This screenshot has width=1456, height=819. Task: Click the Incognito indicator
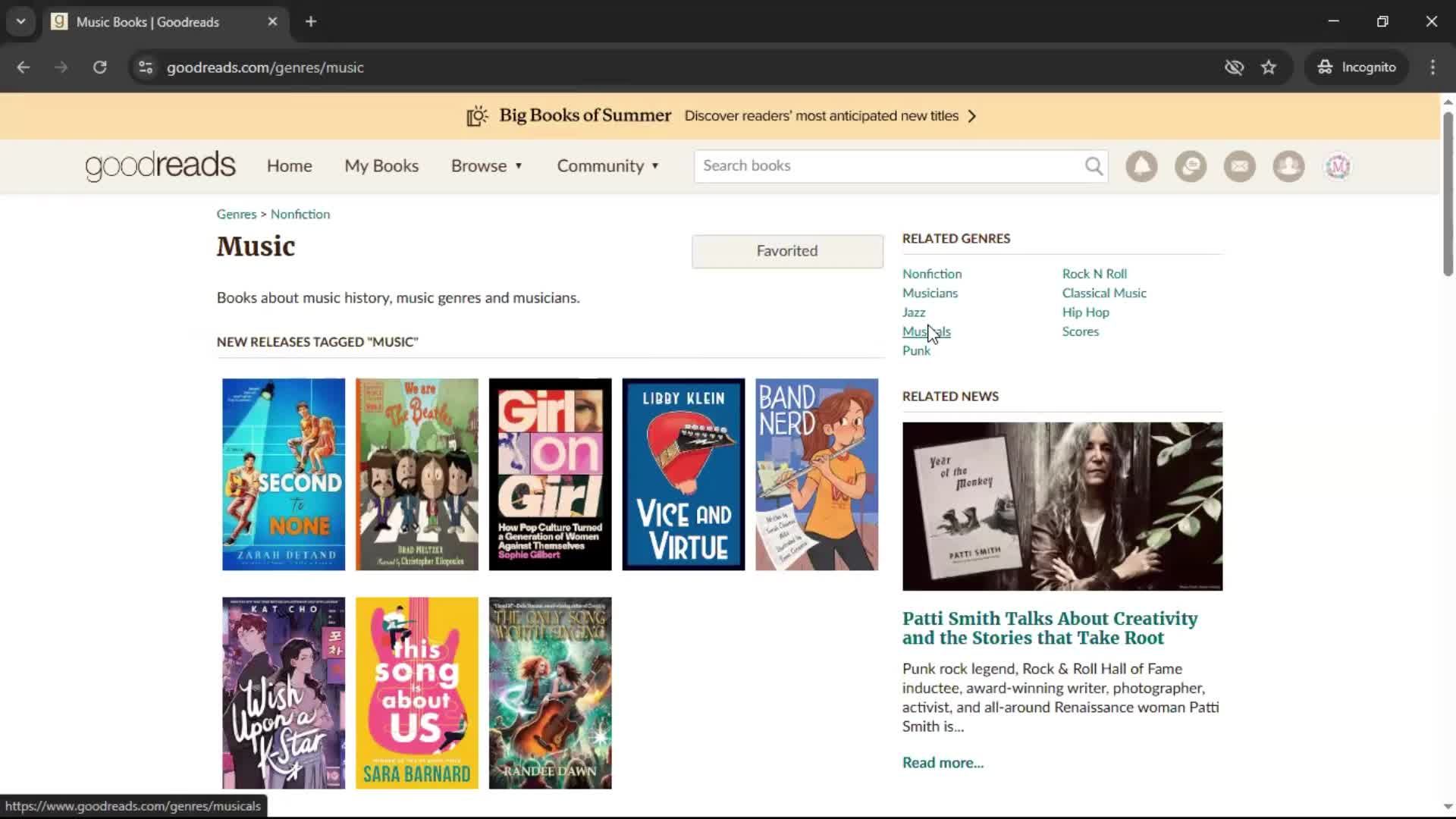click(x=1357, y=67)
